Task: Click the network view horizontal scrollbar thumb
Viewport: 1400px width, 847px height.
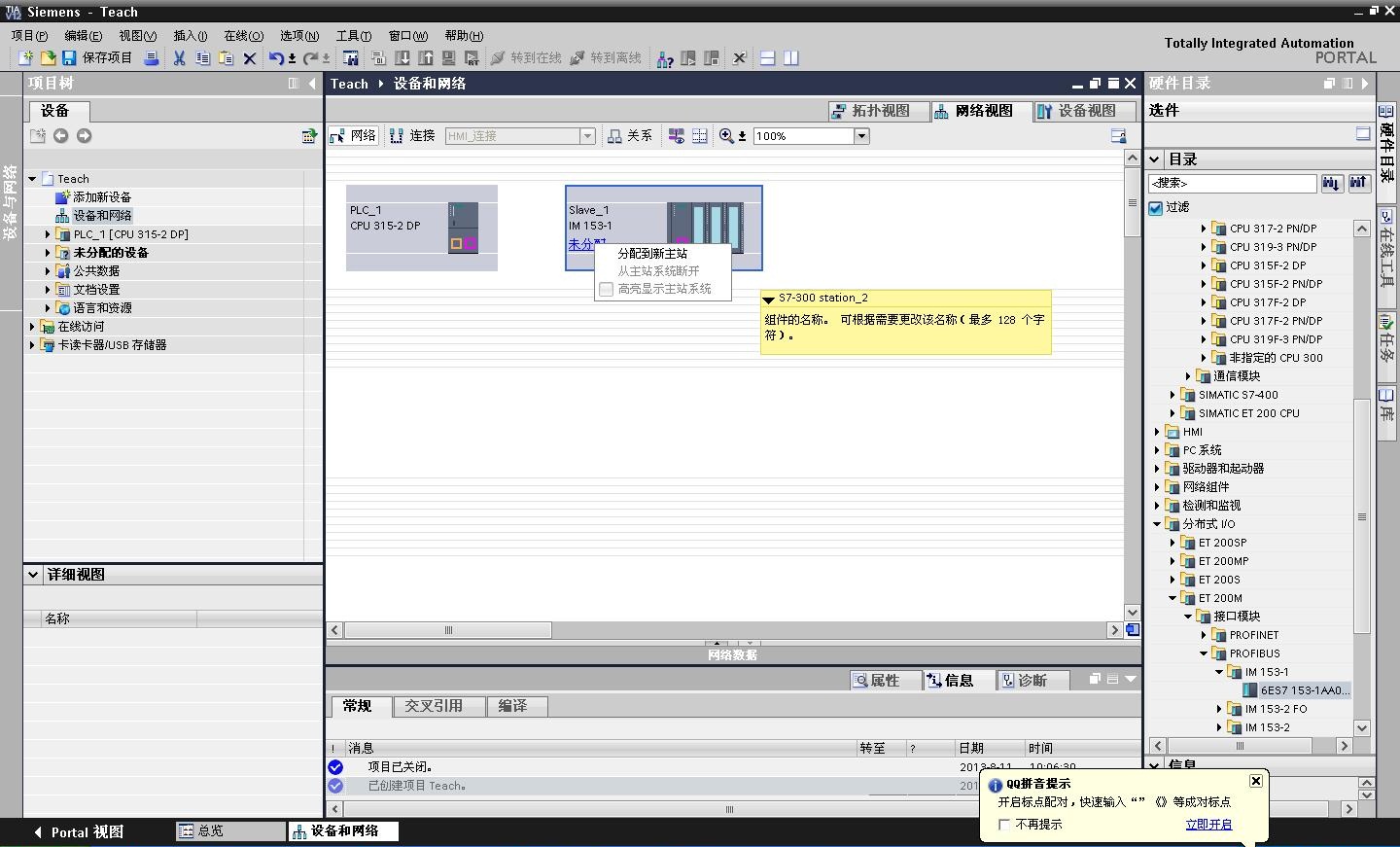Action: (448, 630)
